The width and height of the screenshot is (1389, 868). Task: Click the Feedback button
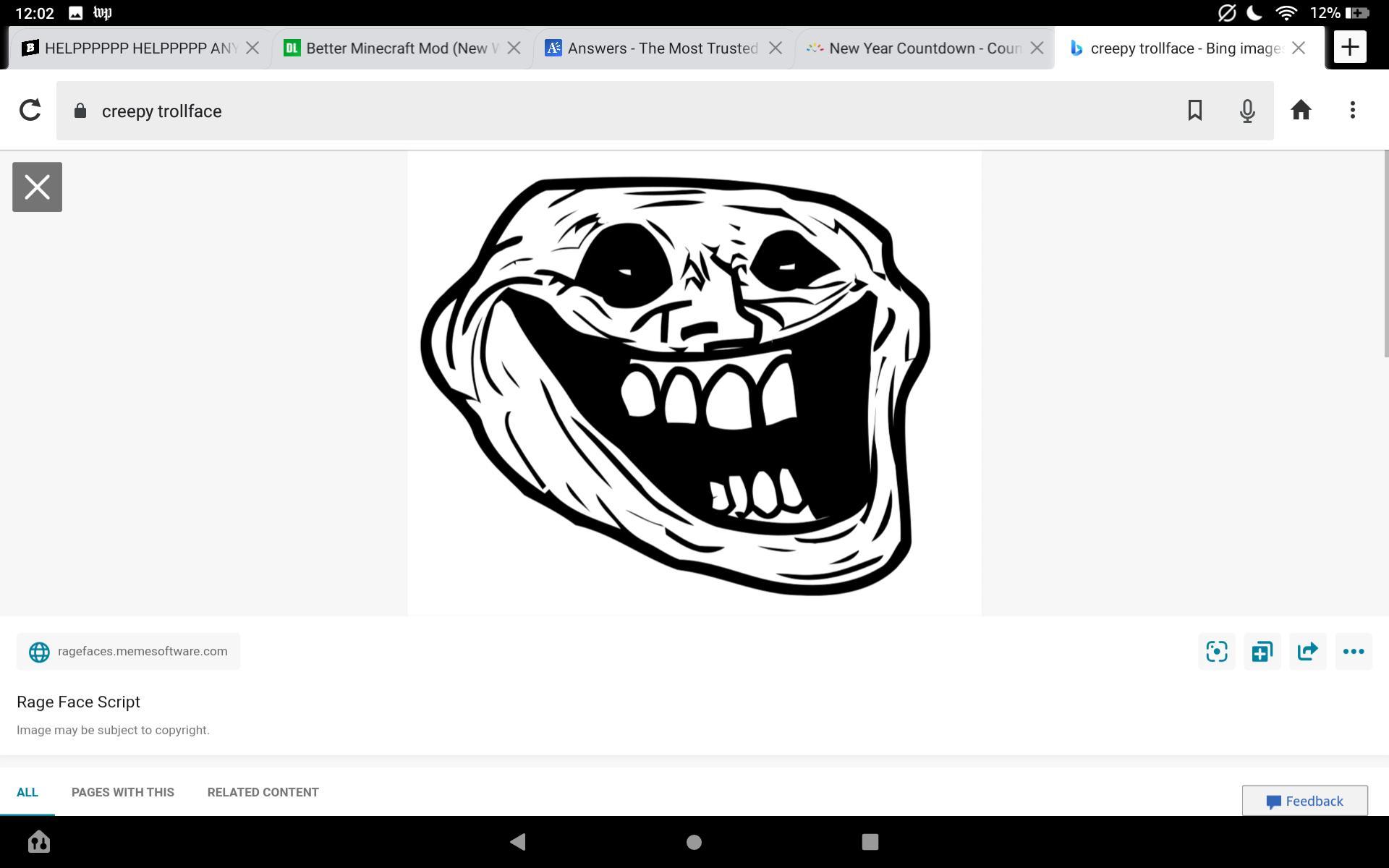coord(1304,801)
